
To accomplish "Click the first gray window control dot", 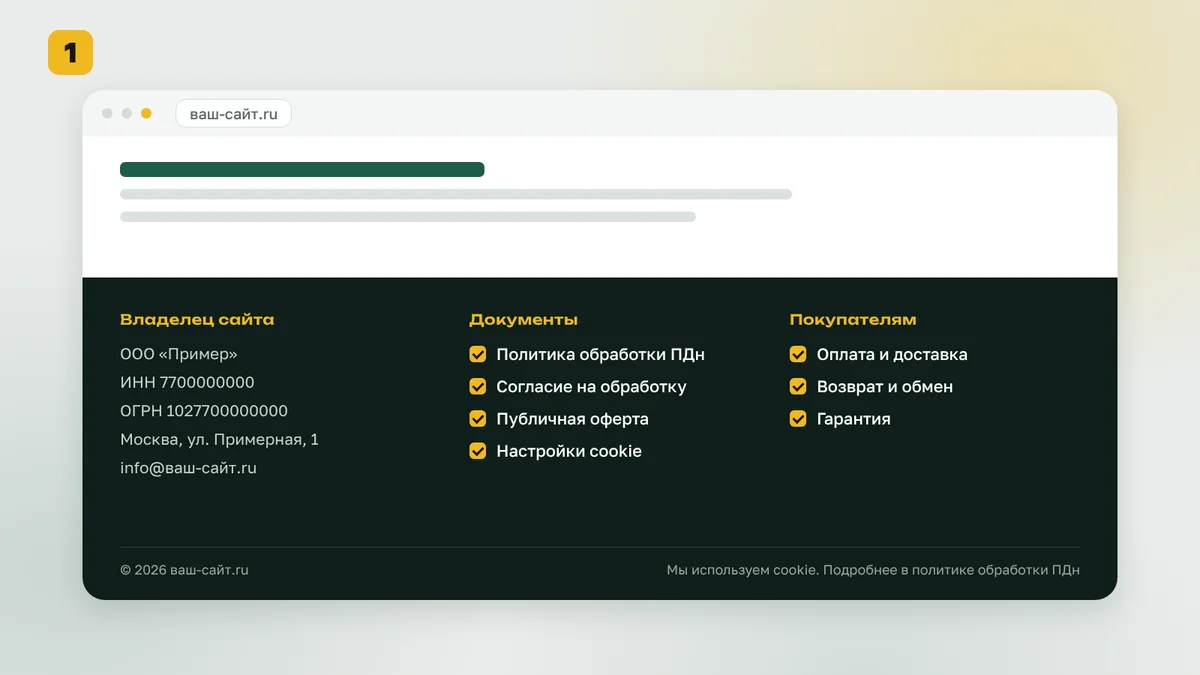I will click(x=107, y=113).
